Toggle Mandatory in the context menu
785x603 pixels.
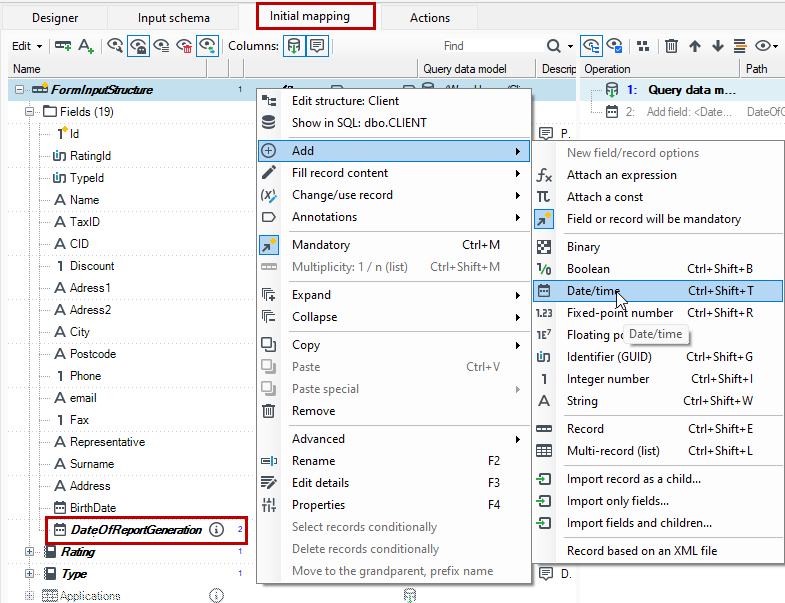tap(394, 245)
